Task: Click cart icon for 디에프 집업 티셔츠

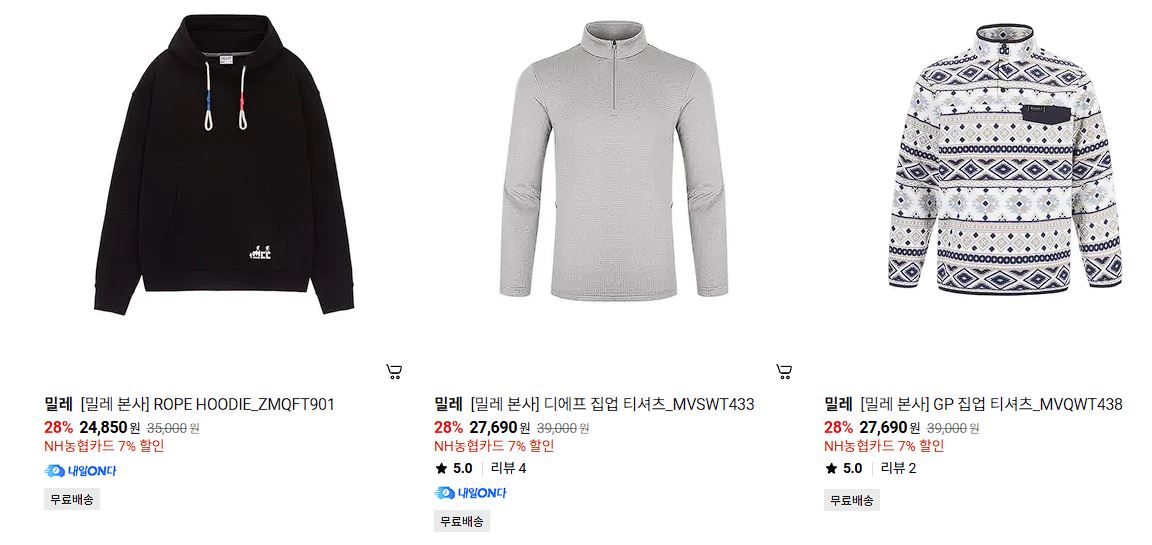Action: tap(784, 372)
